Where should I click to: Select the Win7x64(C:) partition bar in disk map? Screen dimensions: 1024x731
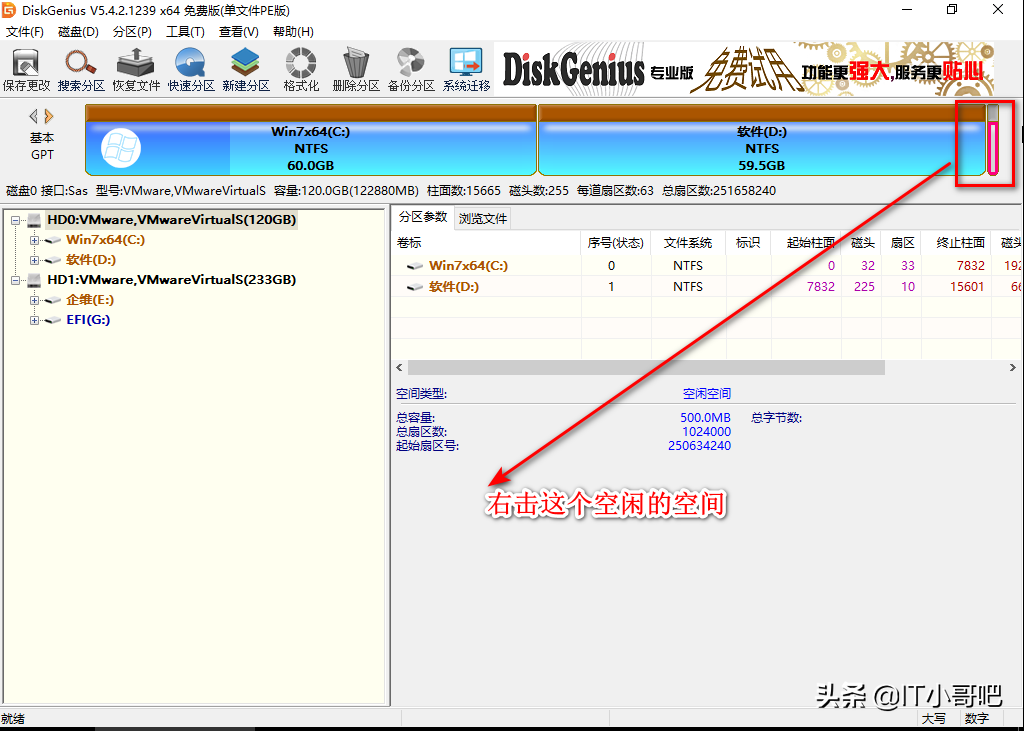pyautogui.click(x=311, y=140)
